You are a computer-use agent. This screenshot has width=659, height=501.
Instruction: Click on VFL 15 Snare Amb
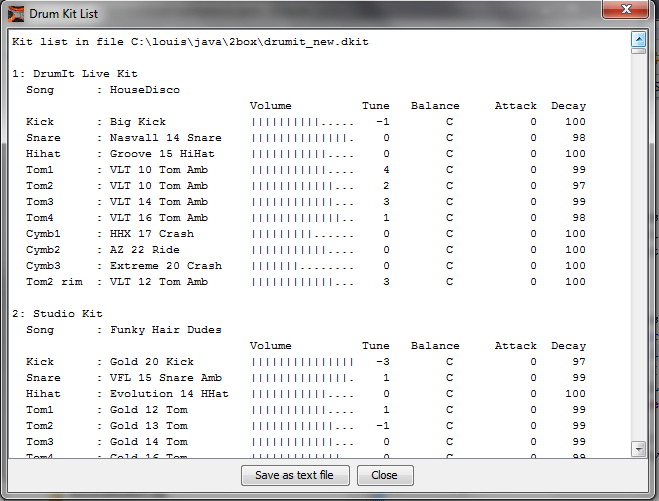pyautogui.click(x=166, y=378)
